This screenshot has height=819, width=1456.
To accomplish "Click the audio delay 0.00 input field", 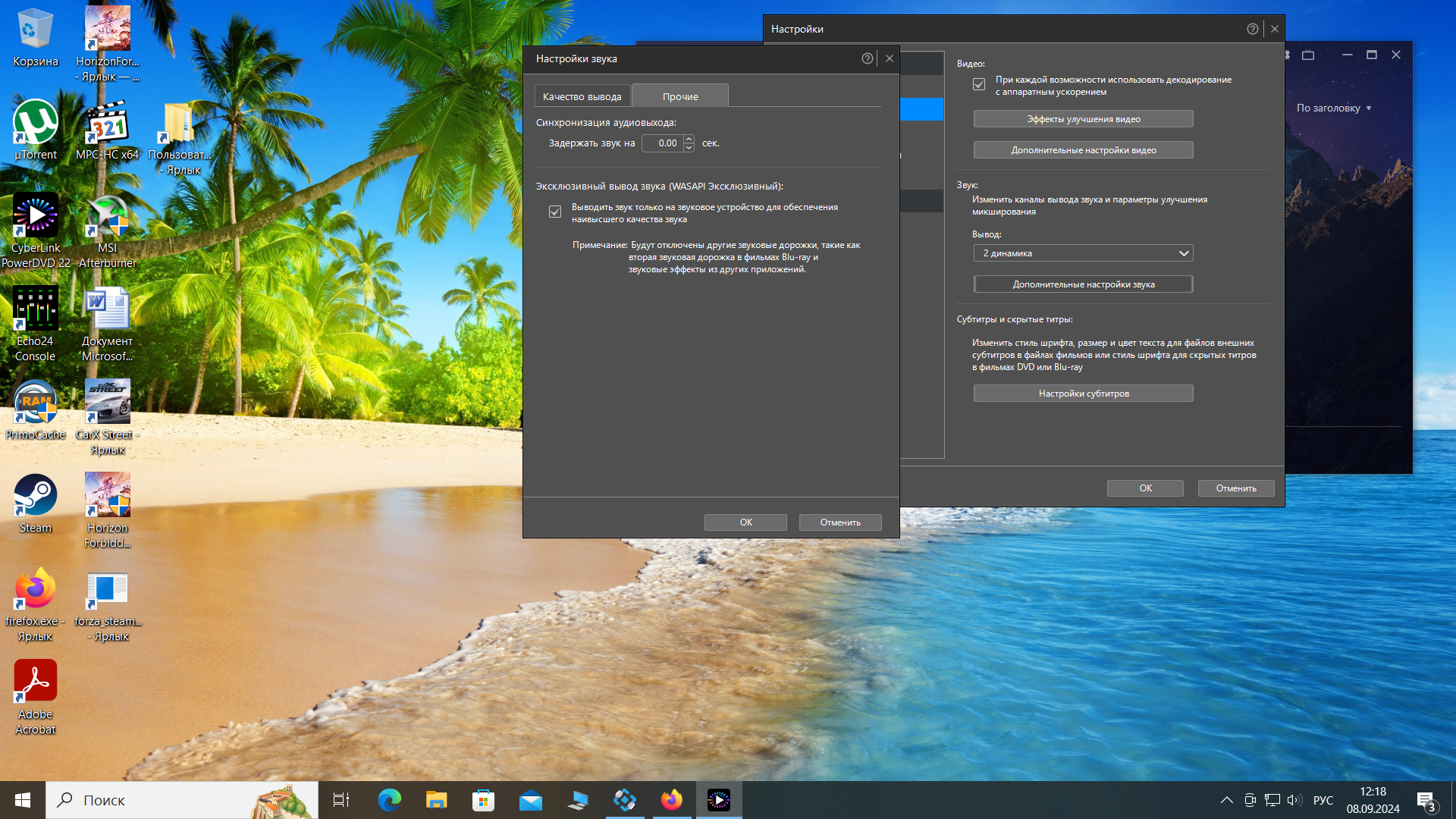I will [664, 143].
